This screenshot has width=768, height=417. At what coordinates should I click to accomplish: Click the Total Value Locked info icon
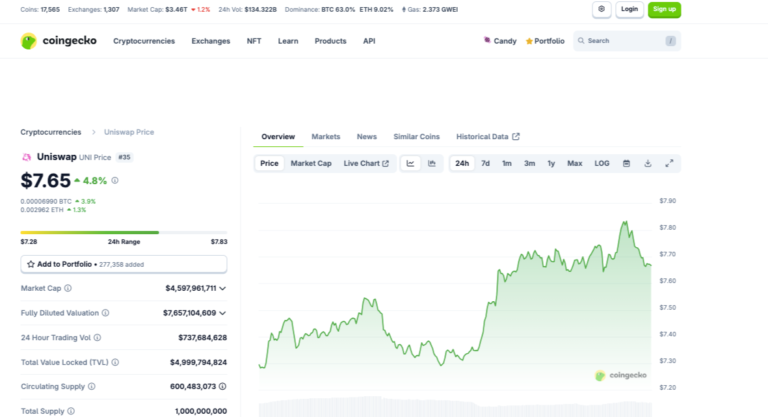pyautogui.click(x=115, y=362)
